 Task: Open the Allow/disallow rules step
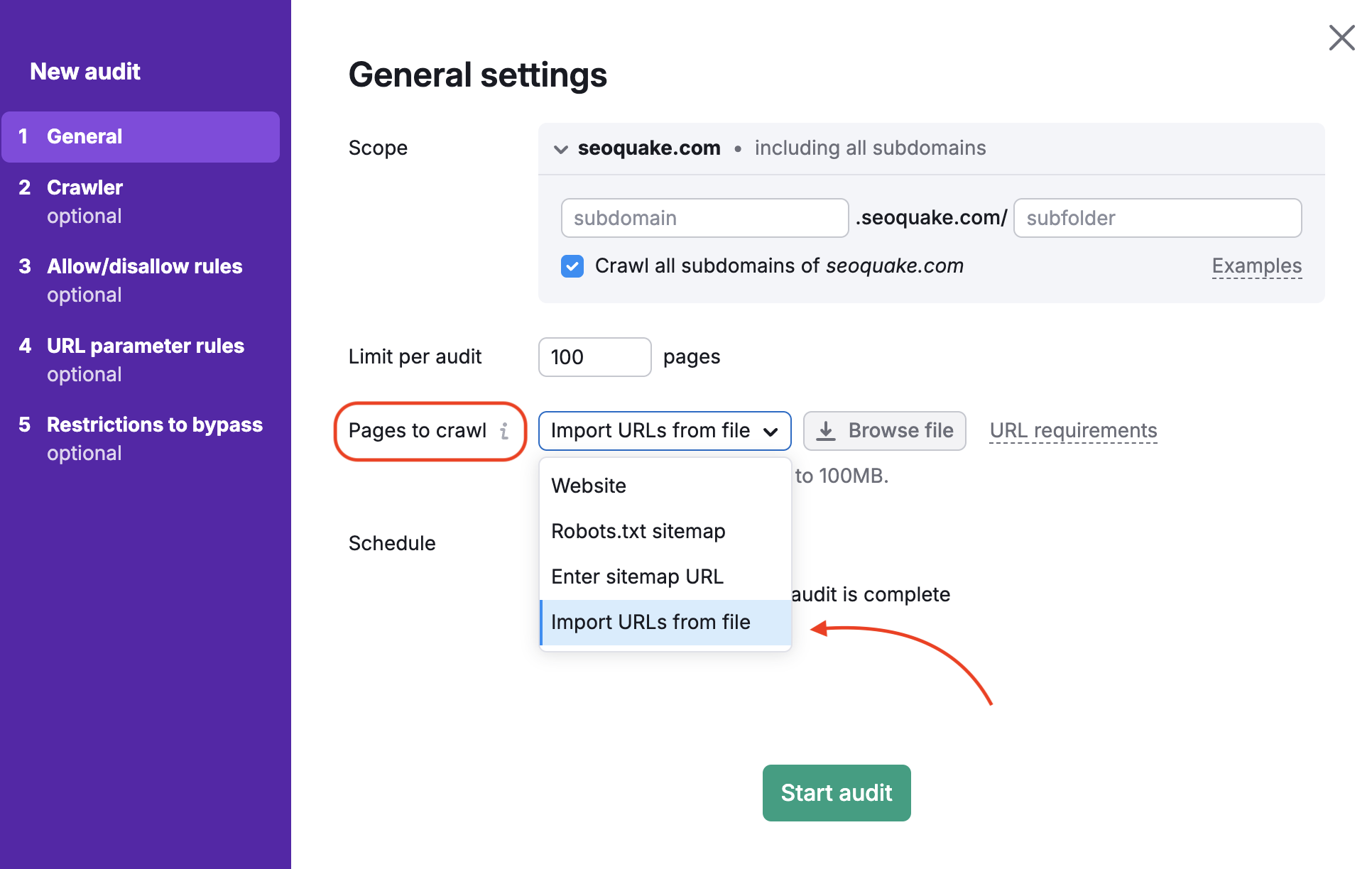point(144,266)
